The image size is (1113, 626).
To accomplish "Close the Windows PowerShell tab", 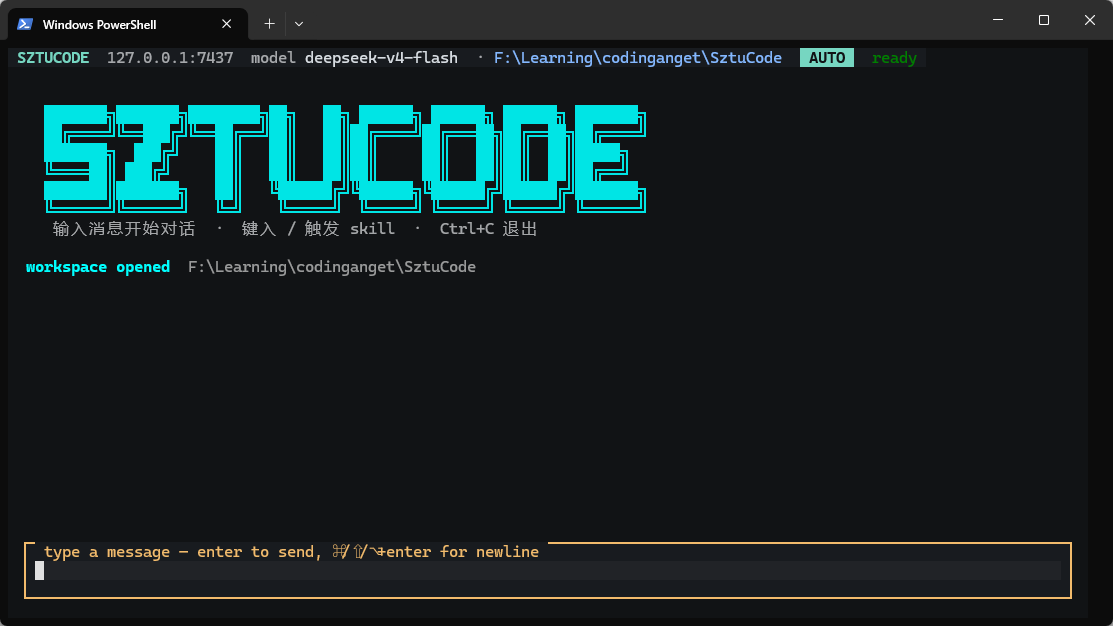I will click(226, 24).
